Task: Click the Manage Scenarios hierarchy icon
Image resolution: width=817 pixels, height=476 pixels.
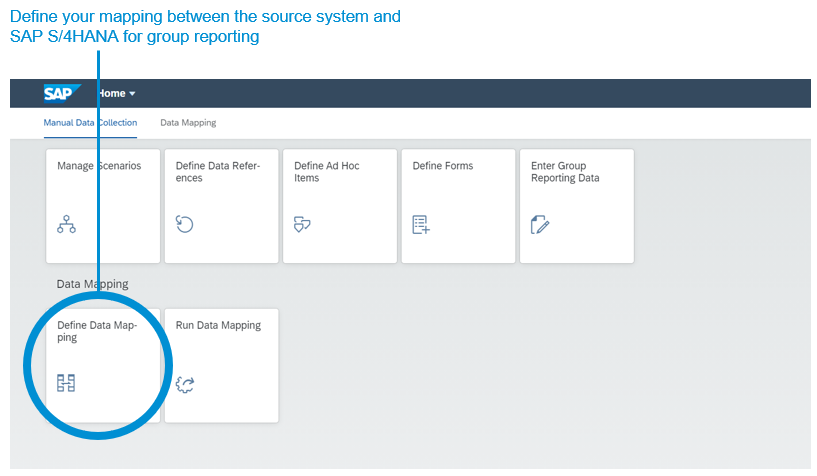Action: pos(66,224)
